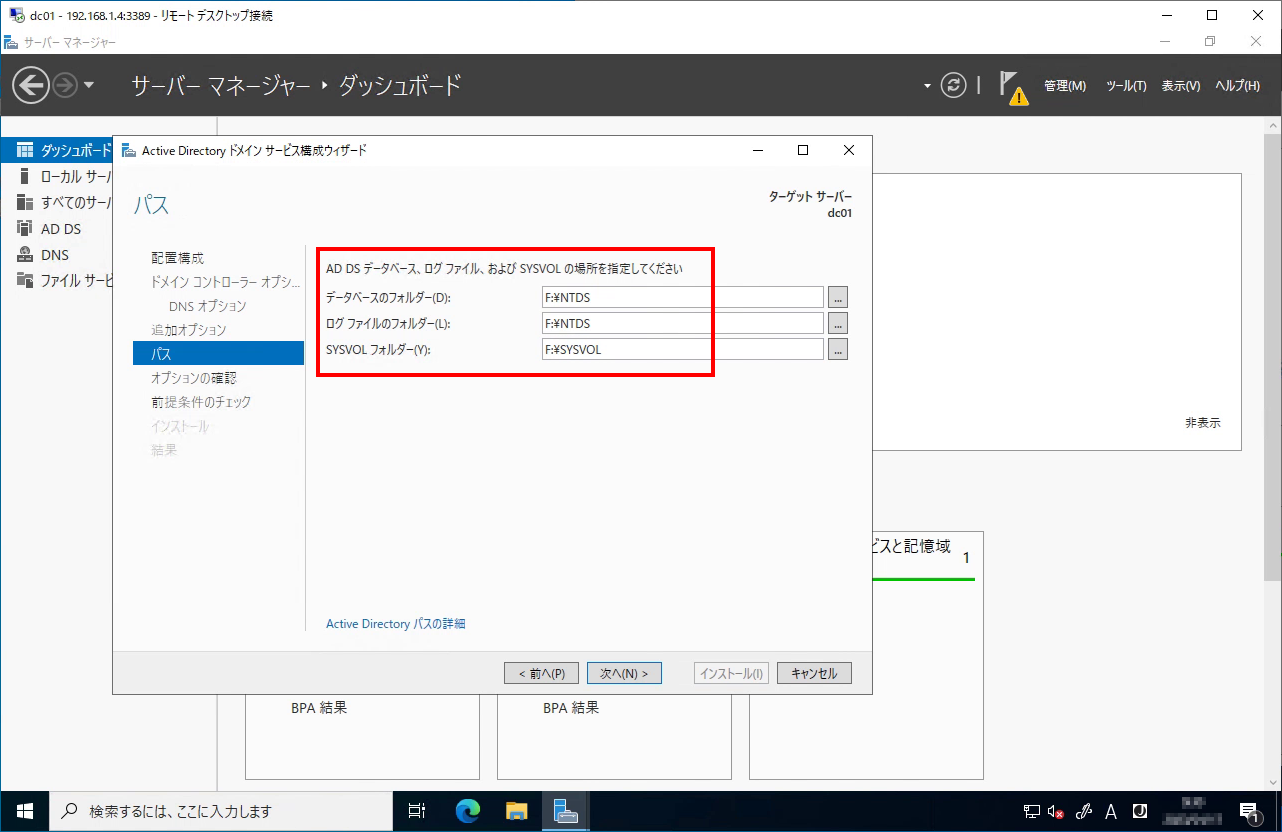This screenshot has height=832, width=1282.
Task: Click the muted volume tray icon
Action: pos(1057,812)
